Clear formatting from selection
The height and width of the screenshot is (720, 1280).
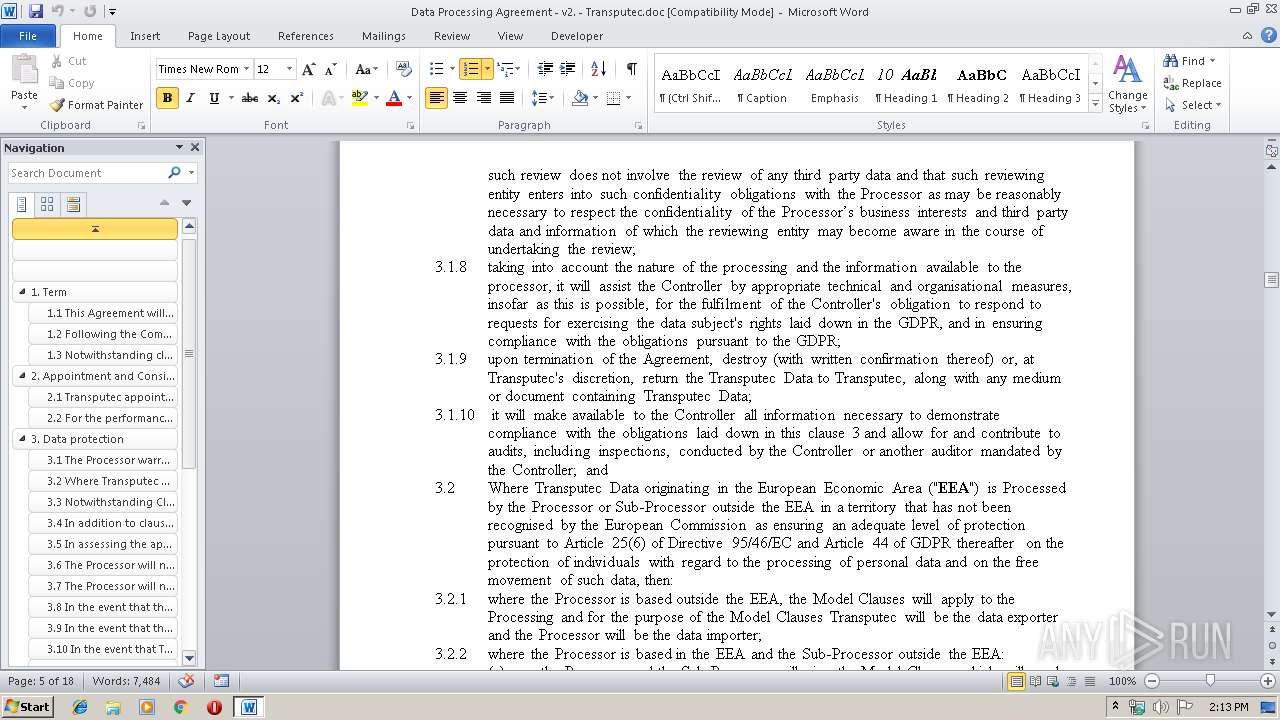coord(404,69)
